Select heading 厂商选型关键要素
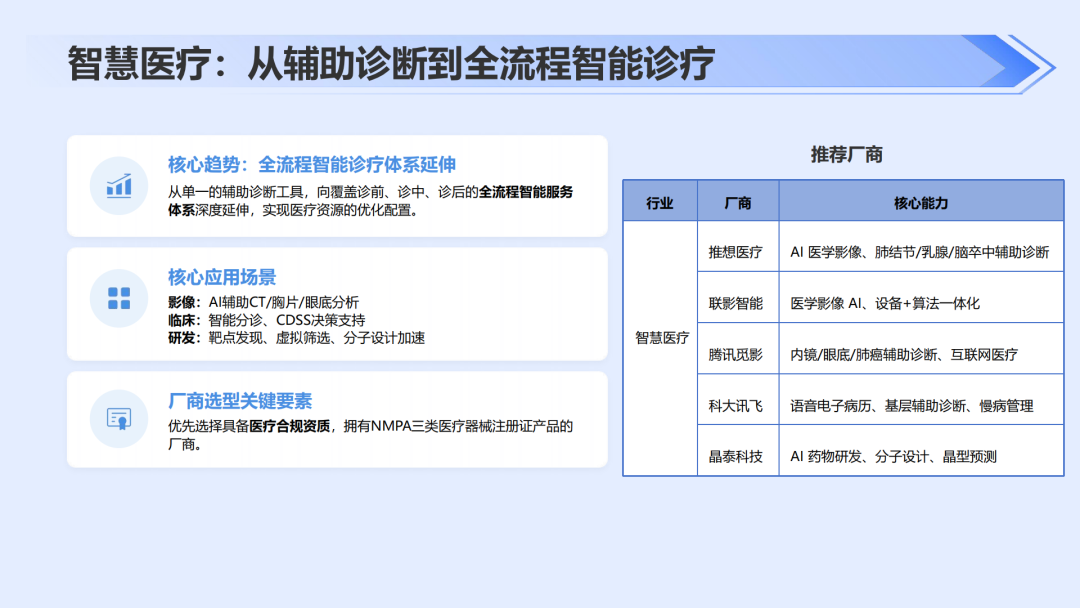Viewport: 1080px width, 608px height. [x=240, y=401]
